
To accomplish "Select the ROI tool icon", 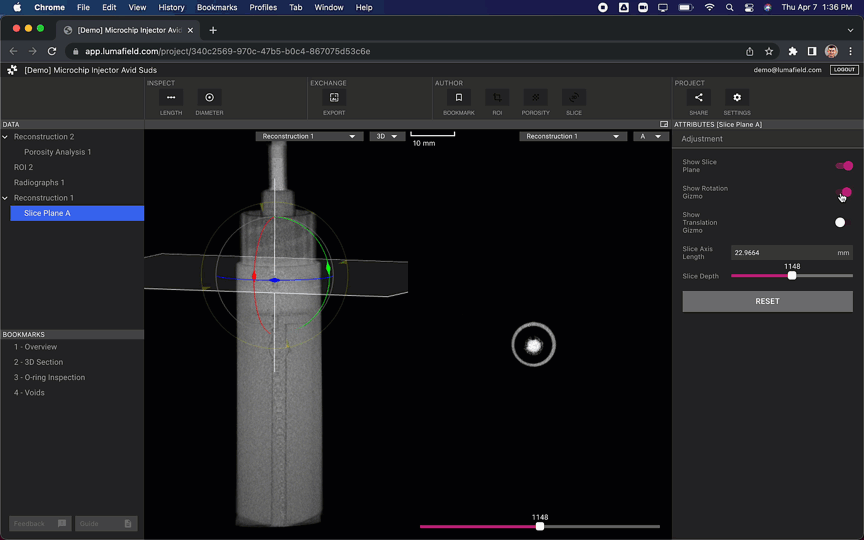I will (x=497, y=98).
